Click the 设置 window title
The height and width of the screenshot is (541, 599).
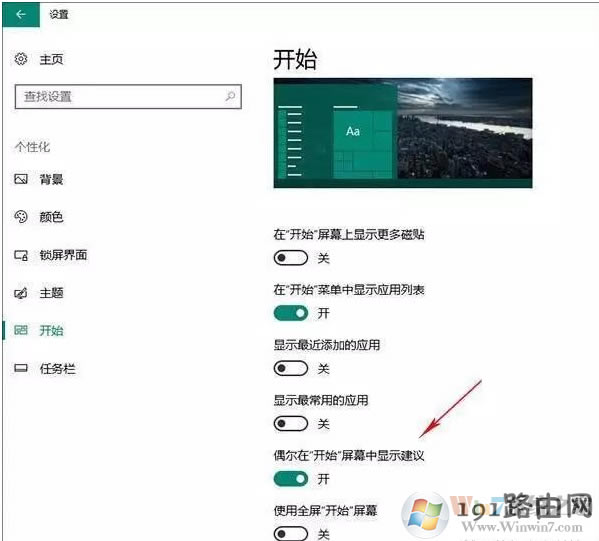[59, 15]
